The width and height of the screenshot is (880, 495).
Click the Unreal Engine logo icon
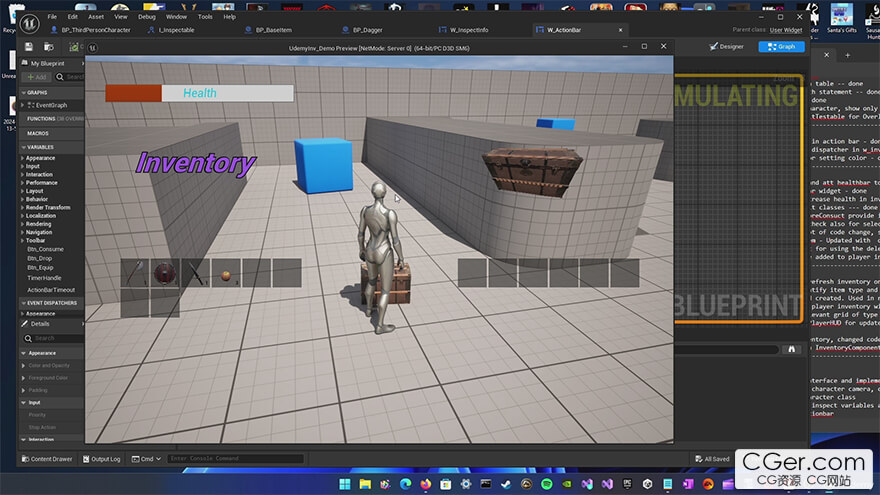[29, 24]
